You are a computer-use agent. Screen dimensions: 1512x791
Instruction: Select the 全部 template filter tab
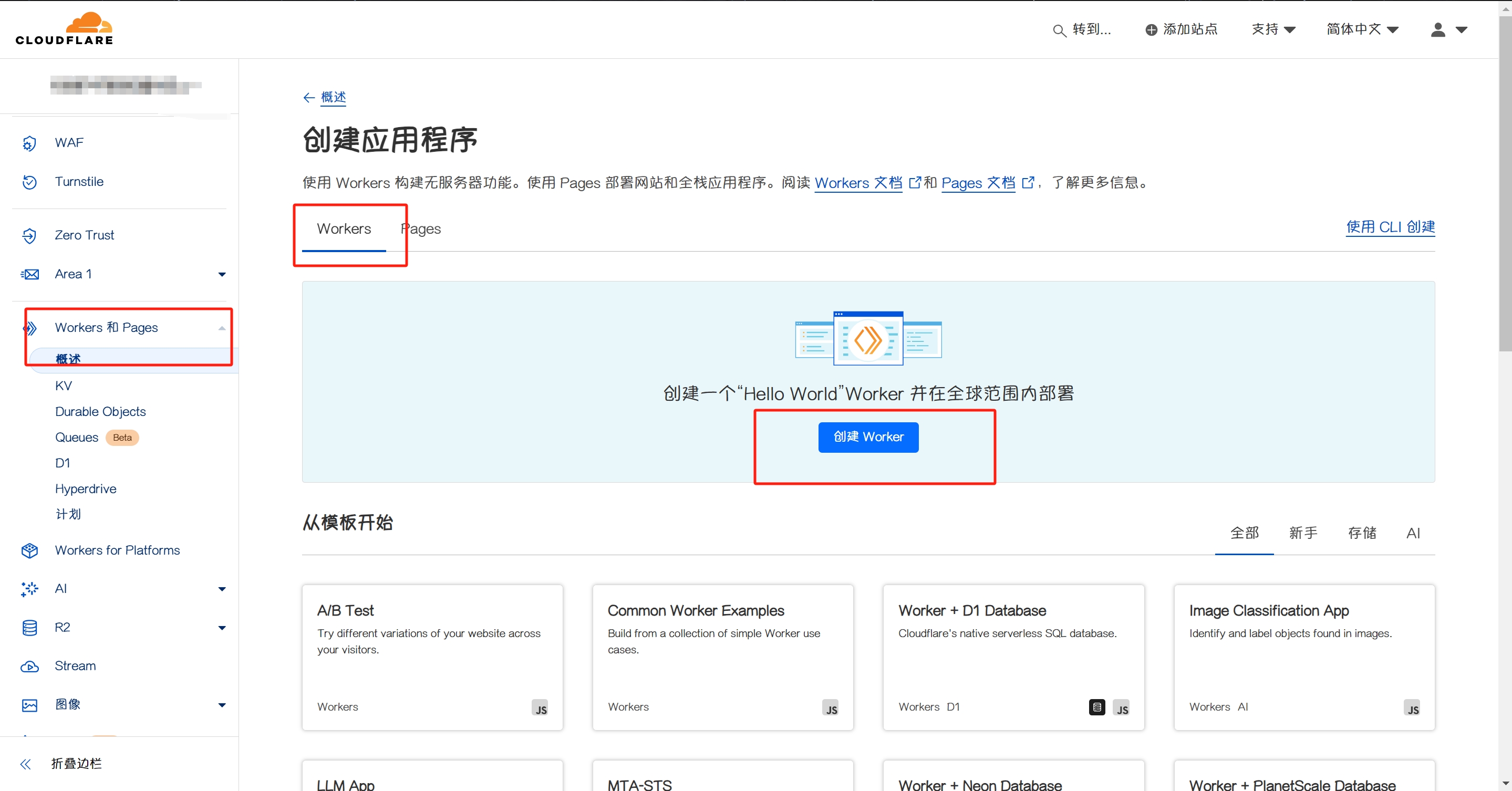(1245, 534)
